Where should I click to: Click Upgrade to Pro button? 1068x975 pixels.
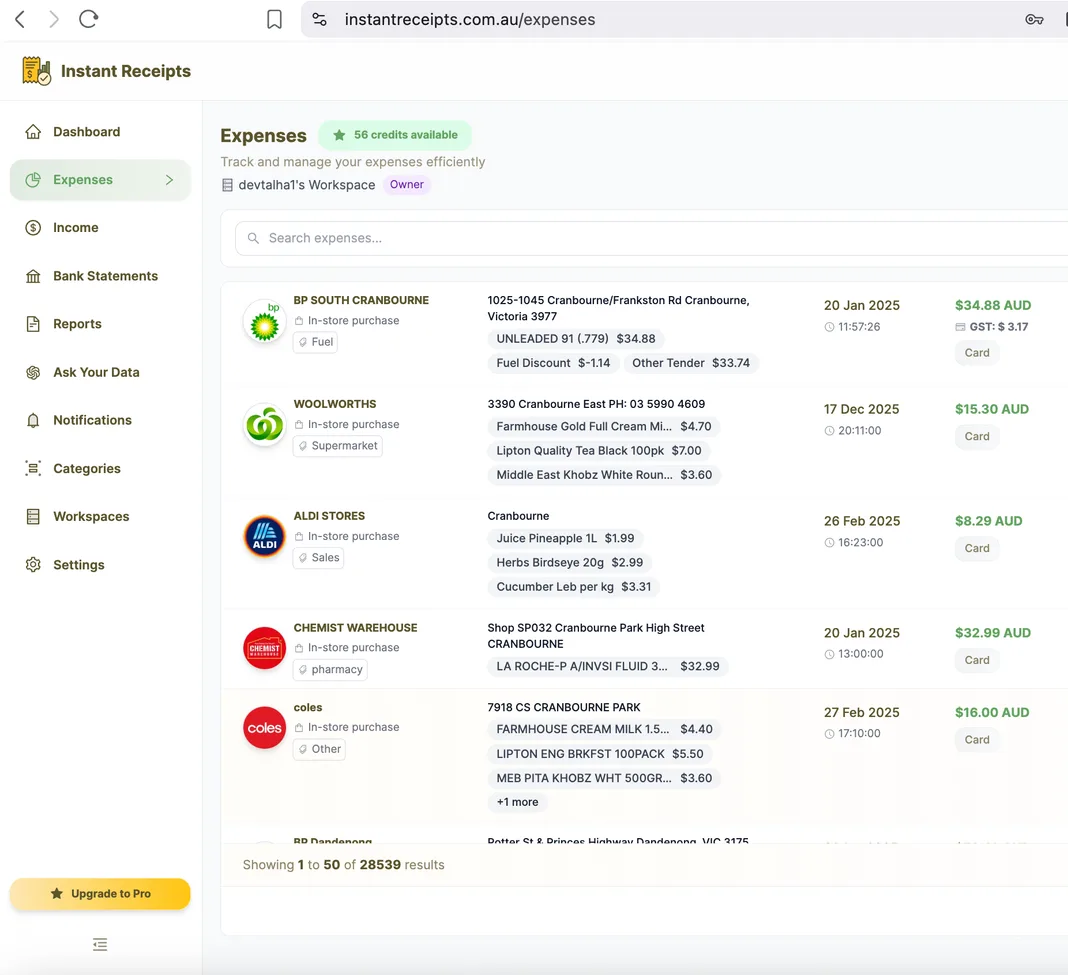100,894
